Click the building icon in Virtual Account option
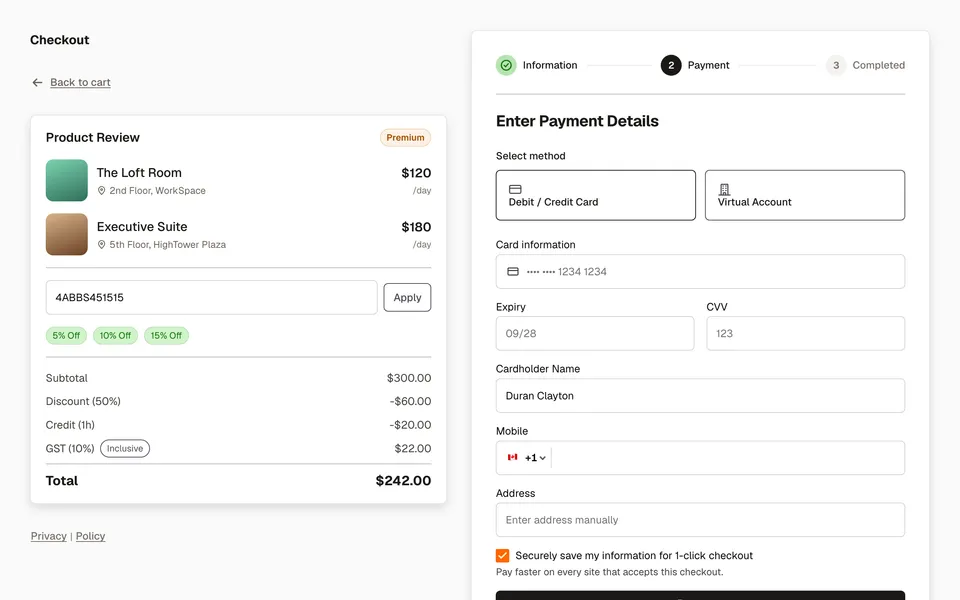 pyautogui.click(x=724, y=189)
